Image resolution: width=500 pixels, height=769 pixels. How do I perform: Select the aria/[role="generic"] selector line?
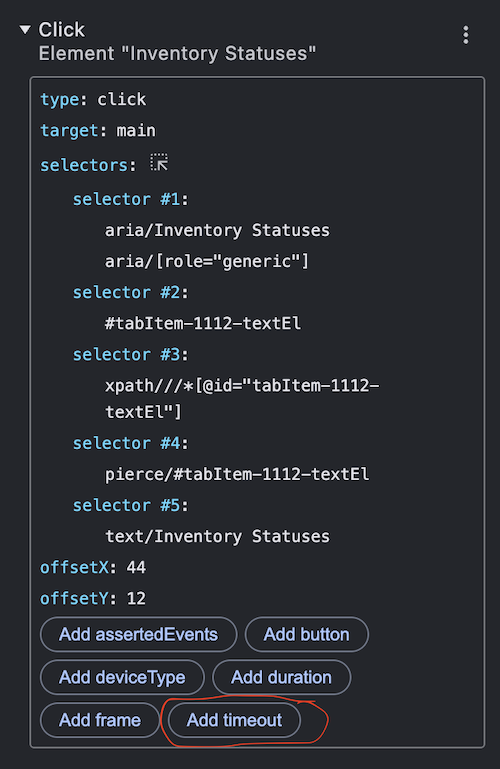(207, 261)
